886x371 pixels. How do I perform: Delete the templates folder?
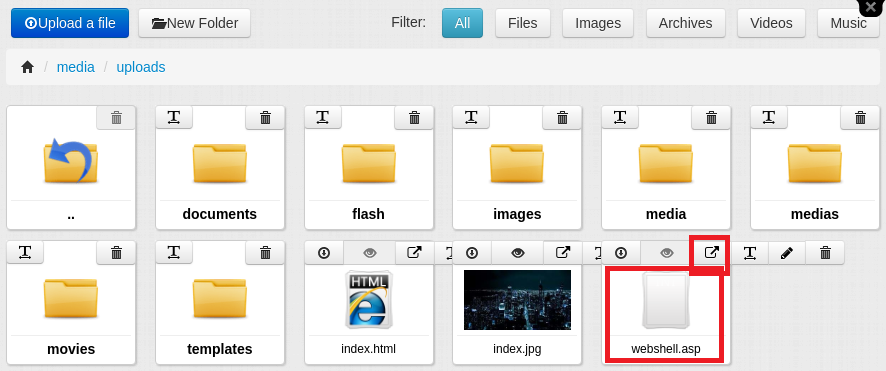click(265, 252)
